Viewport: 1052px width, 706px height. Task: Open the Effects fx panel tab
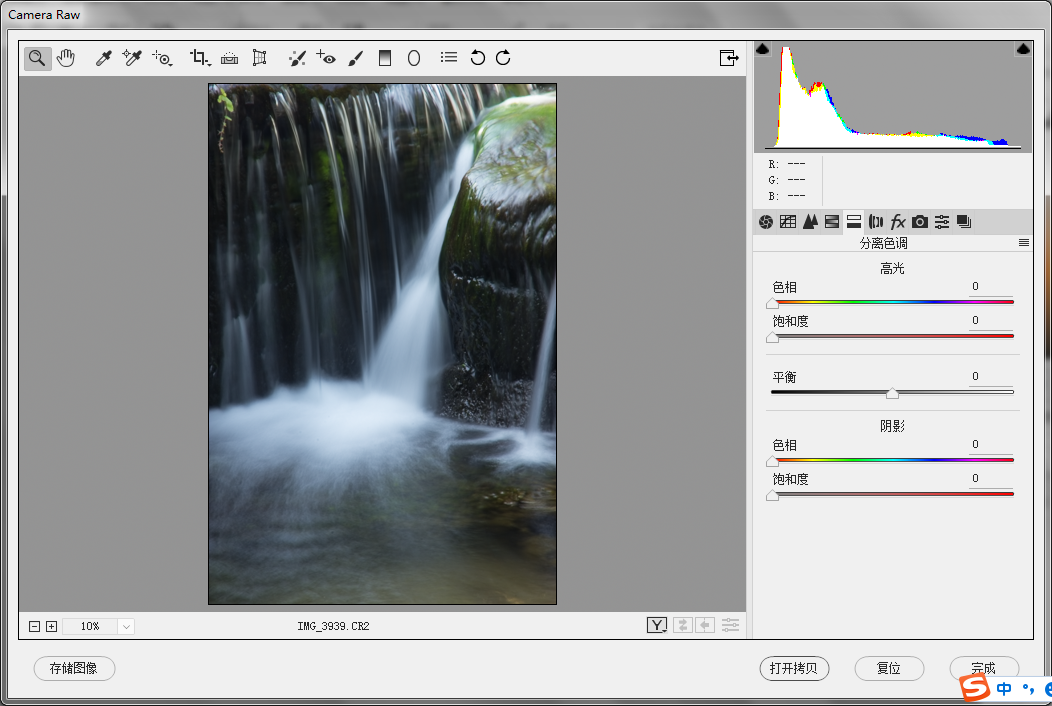click(898, 222)
